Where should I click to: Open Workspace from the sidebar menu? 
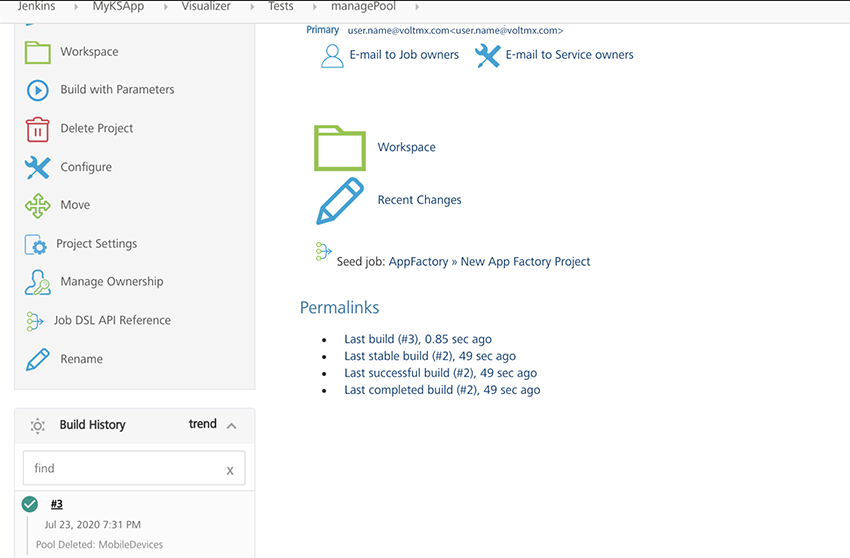89,52
